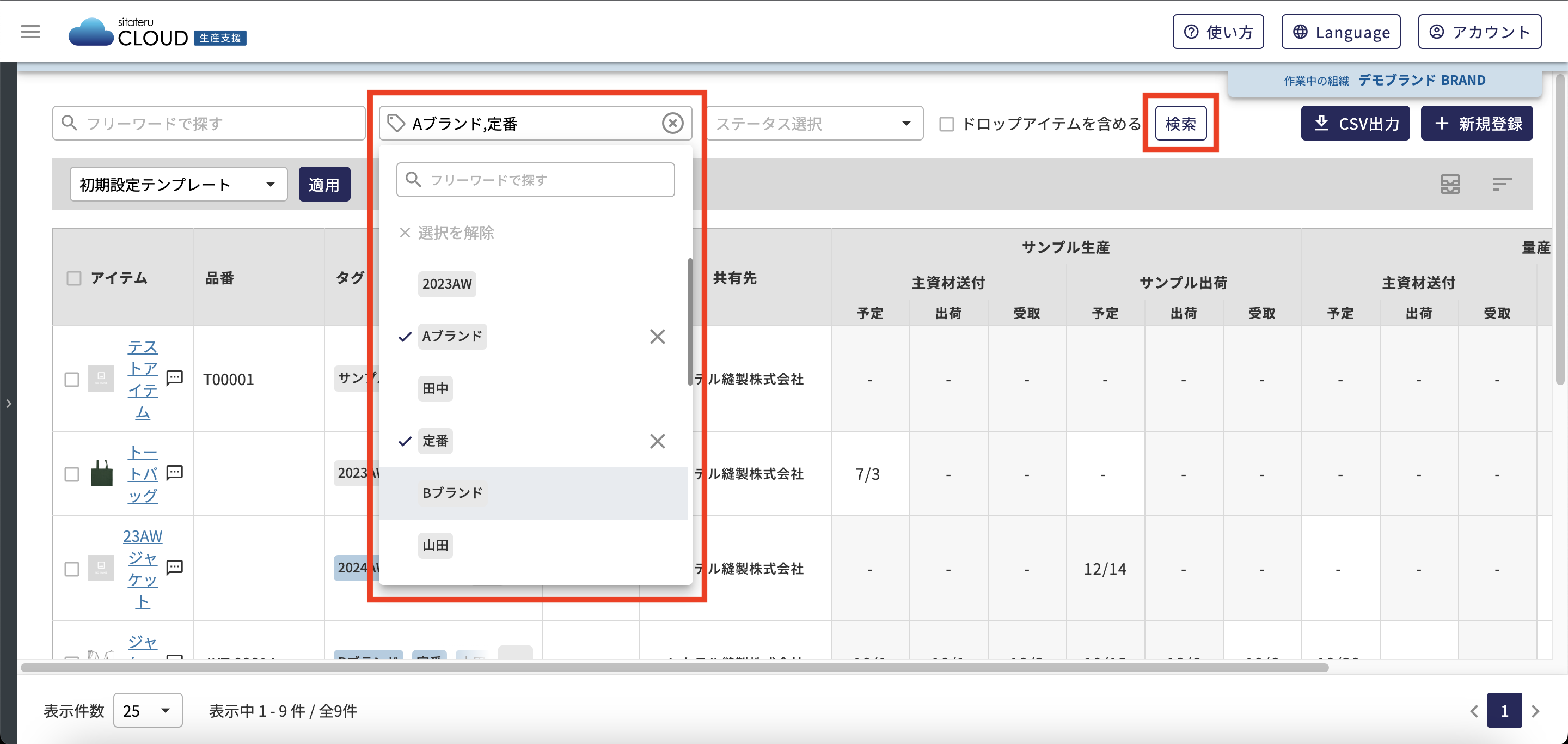
Task: Open the comment icon for トートバッグ
Action: (x=175, y=472)
